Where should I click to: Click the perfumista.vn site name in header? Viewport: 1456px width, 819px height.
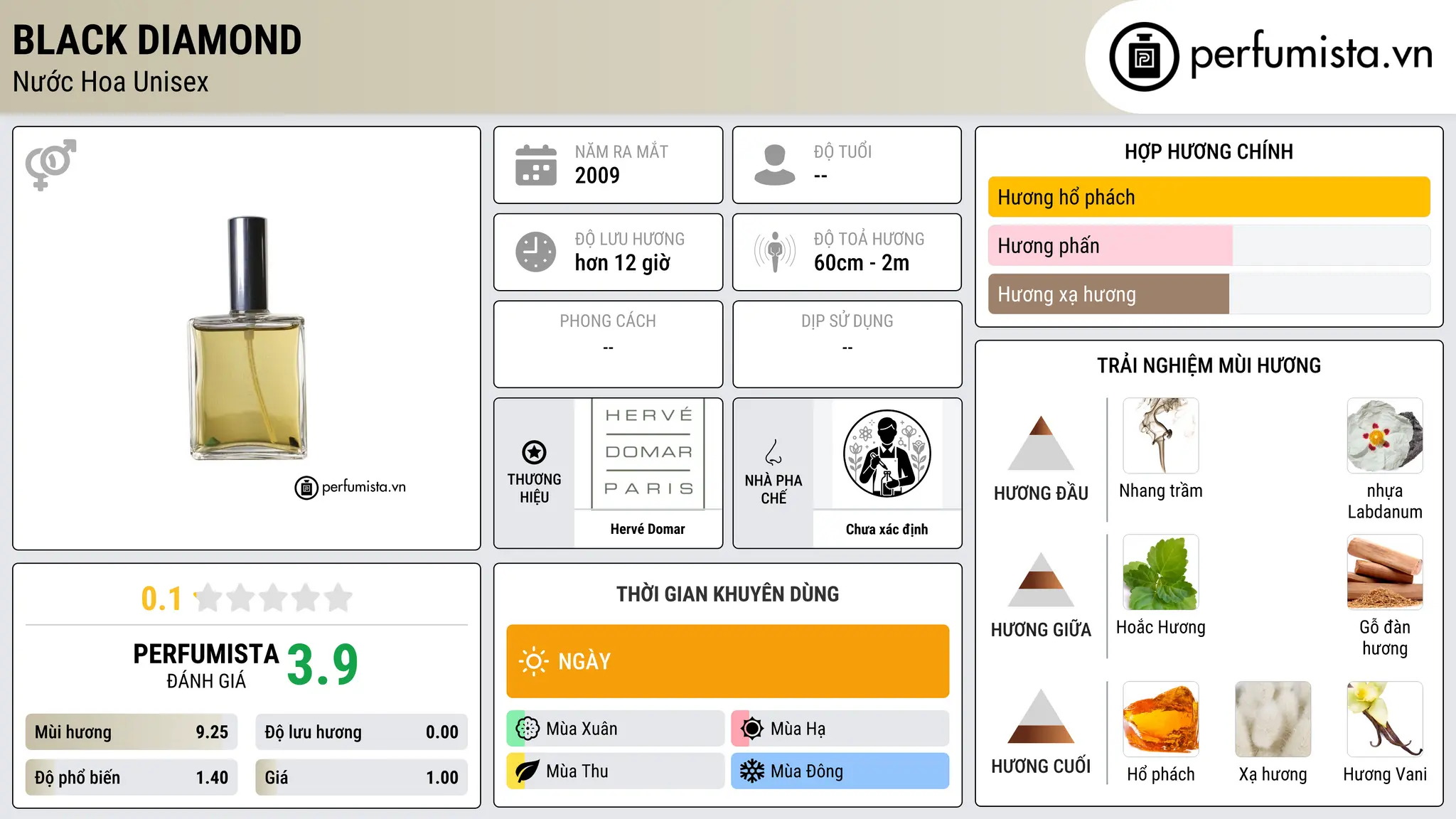[x=1311, y=54]
